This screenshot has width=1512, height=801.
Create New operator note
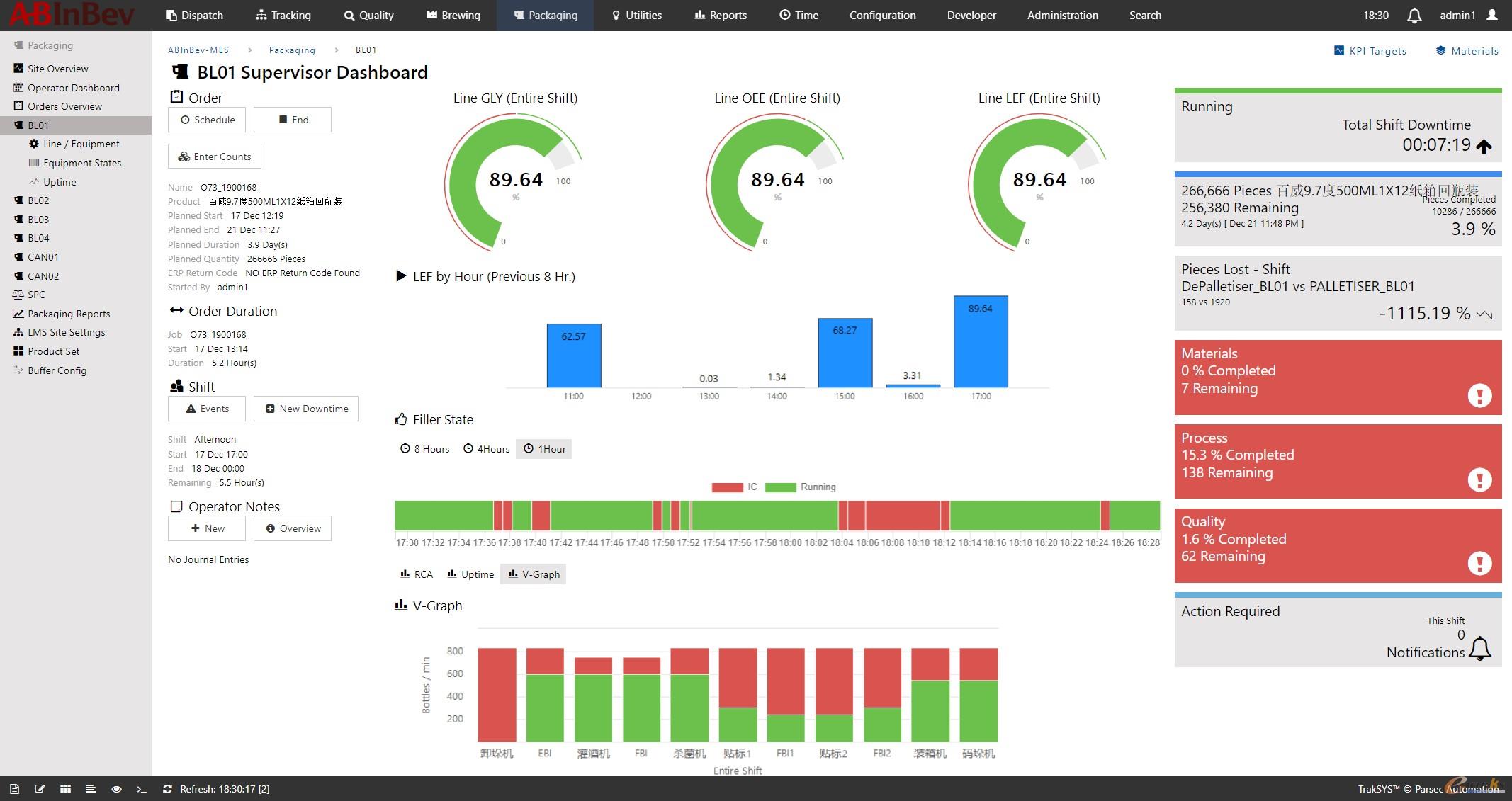(x=207, y=528)
